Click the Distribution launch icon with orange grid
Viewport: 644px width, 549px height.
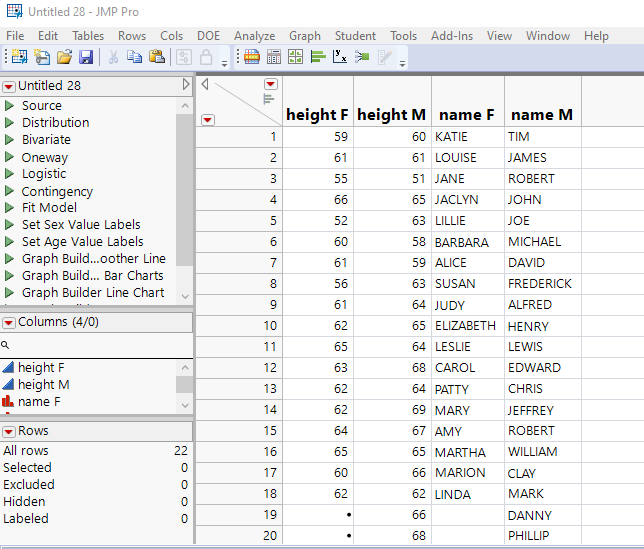coord(252,57)
